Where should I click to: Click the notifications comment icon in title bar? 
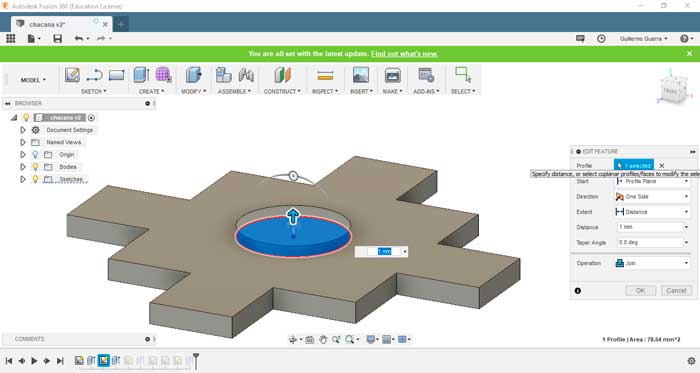coord(580,39)
